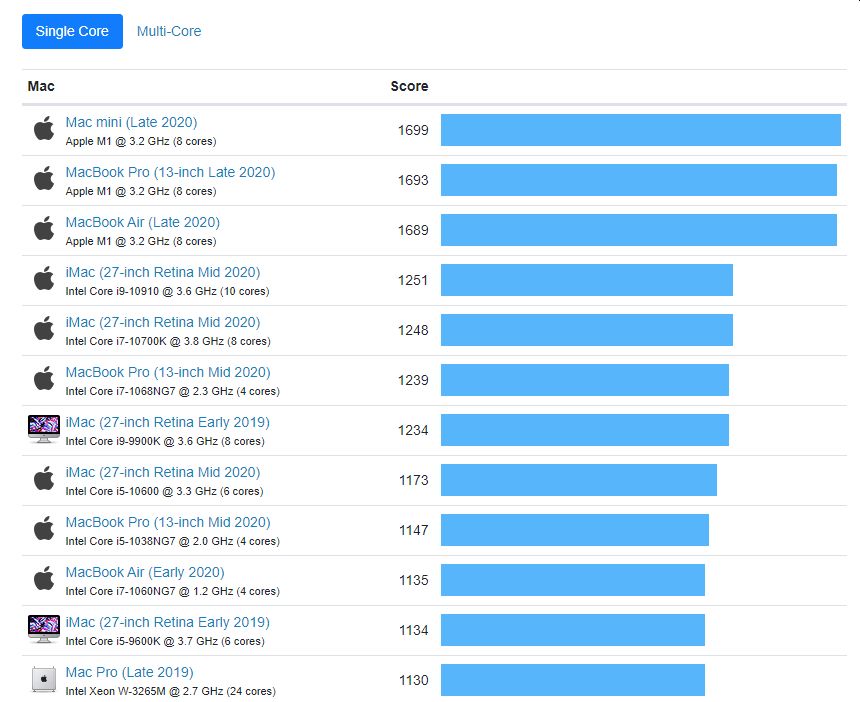This screenshot has width=860, height=702.
Task: Click the text 'Intel Core i5-1038NG7 @ 2.0 GHz (4 cores)'
Action: point(173,541)
